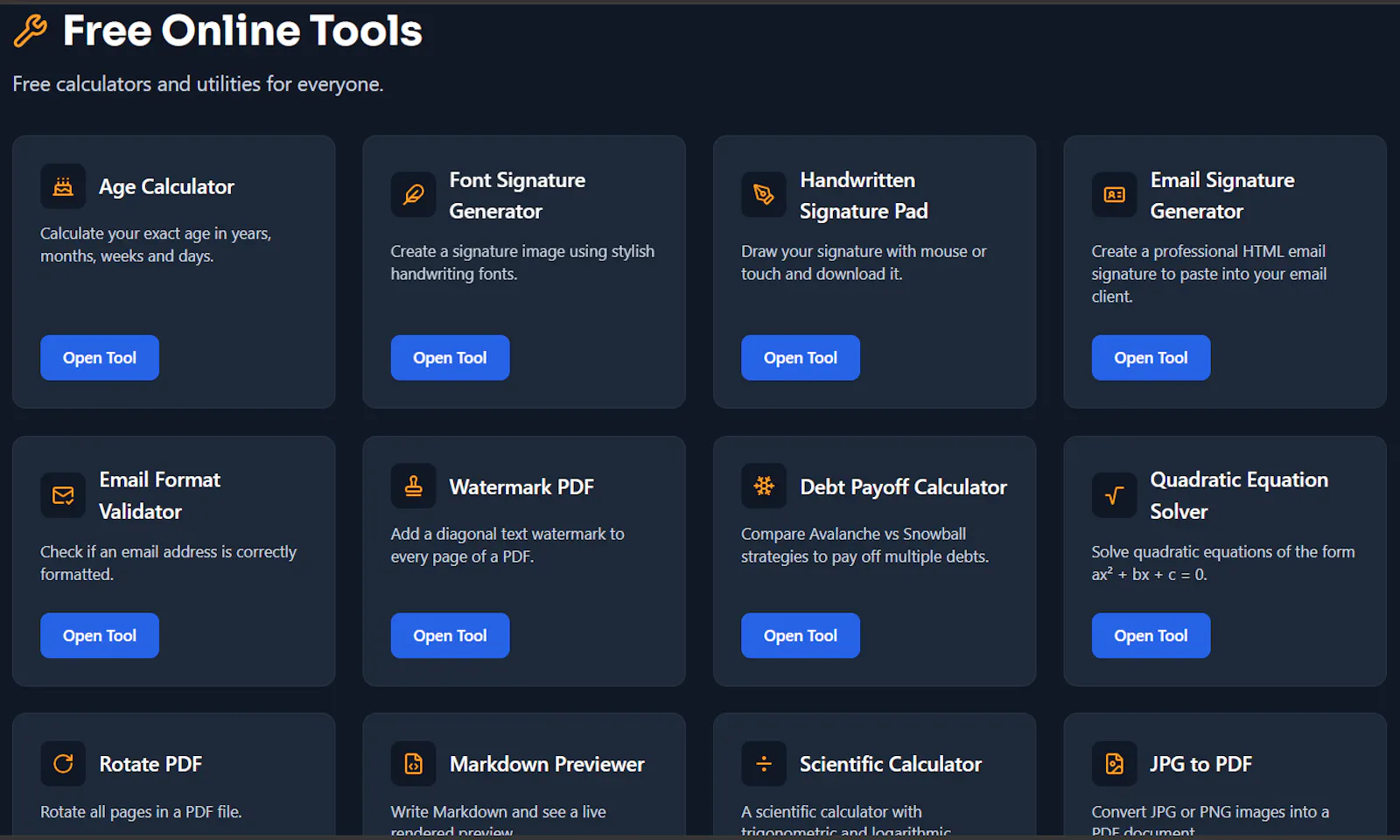
Task: Click the Font Signature Generator title
Action: (x=517, y=195)
